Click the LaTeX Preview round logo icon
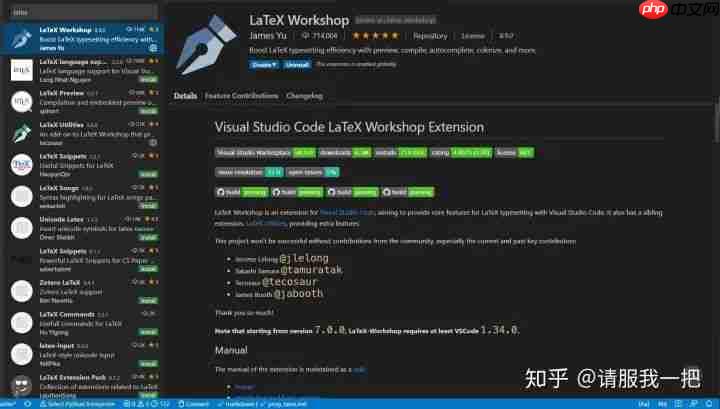This screenshot has width=720, height=409. [x=22, y=102]
